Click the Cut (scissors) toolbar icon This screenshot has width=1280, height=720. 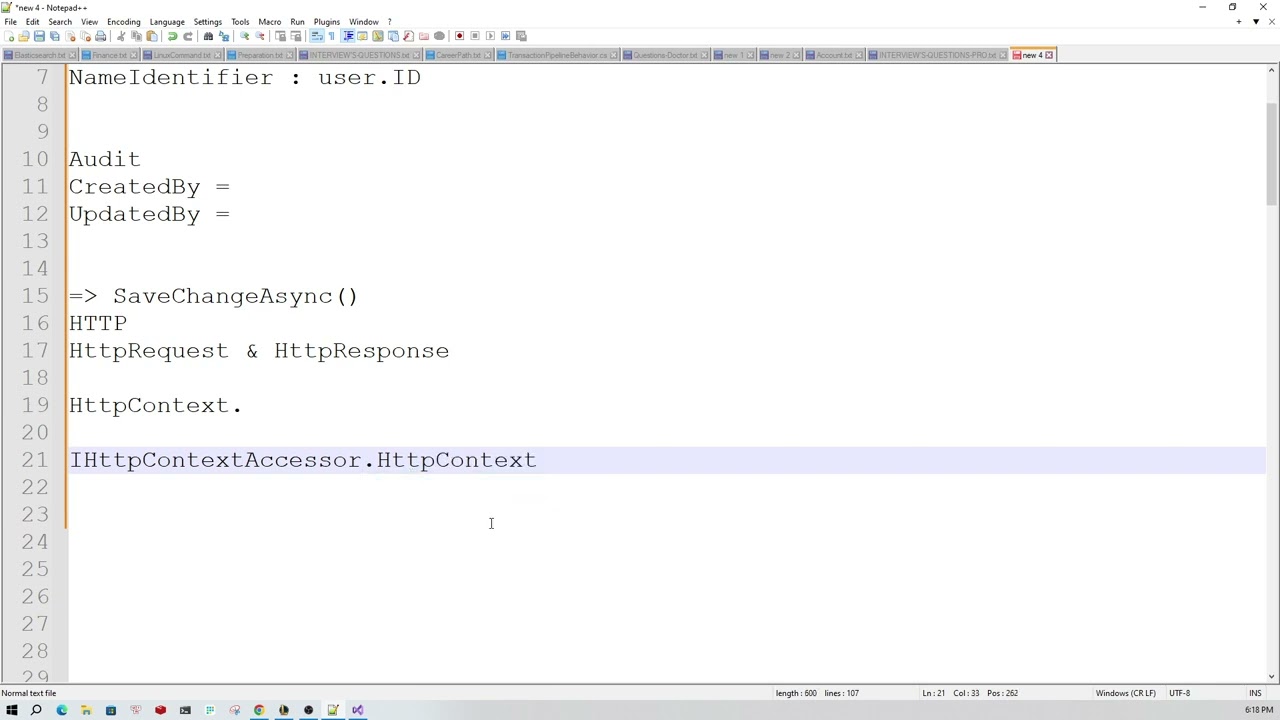pyautogui.click(x=121, y=36)
